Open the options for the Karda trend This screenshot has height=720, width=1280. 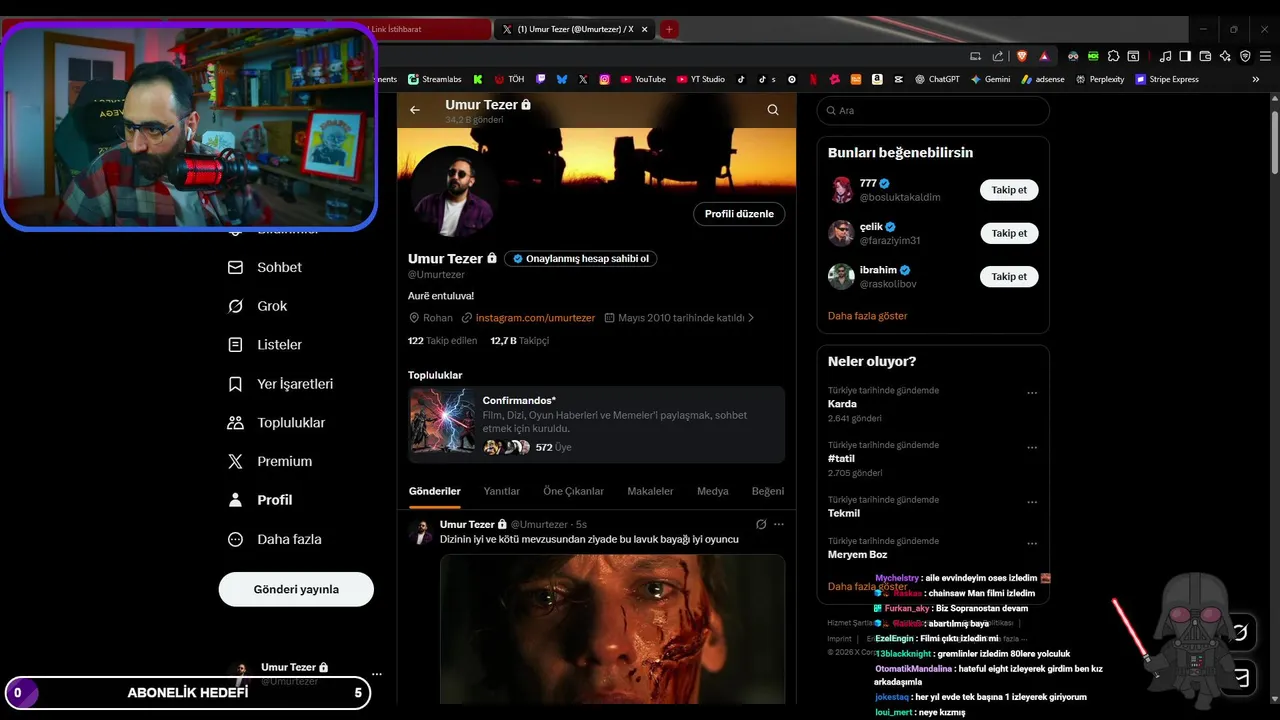[x=1032, y=393]
